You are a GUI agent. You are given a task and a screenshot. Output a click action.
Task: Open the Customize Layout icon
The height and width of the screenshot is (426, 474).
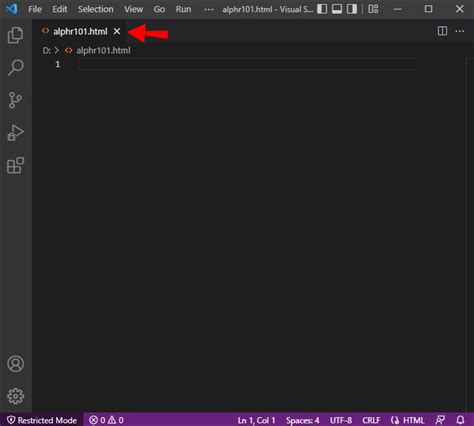pyautogui.click(x=373, y=9)
